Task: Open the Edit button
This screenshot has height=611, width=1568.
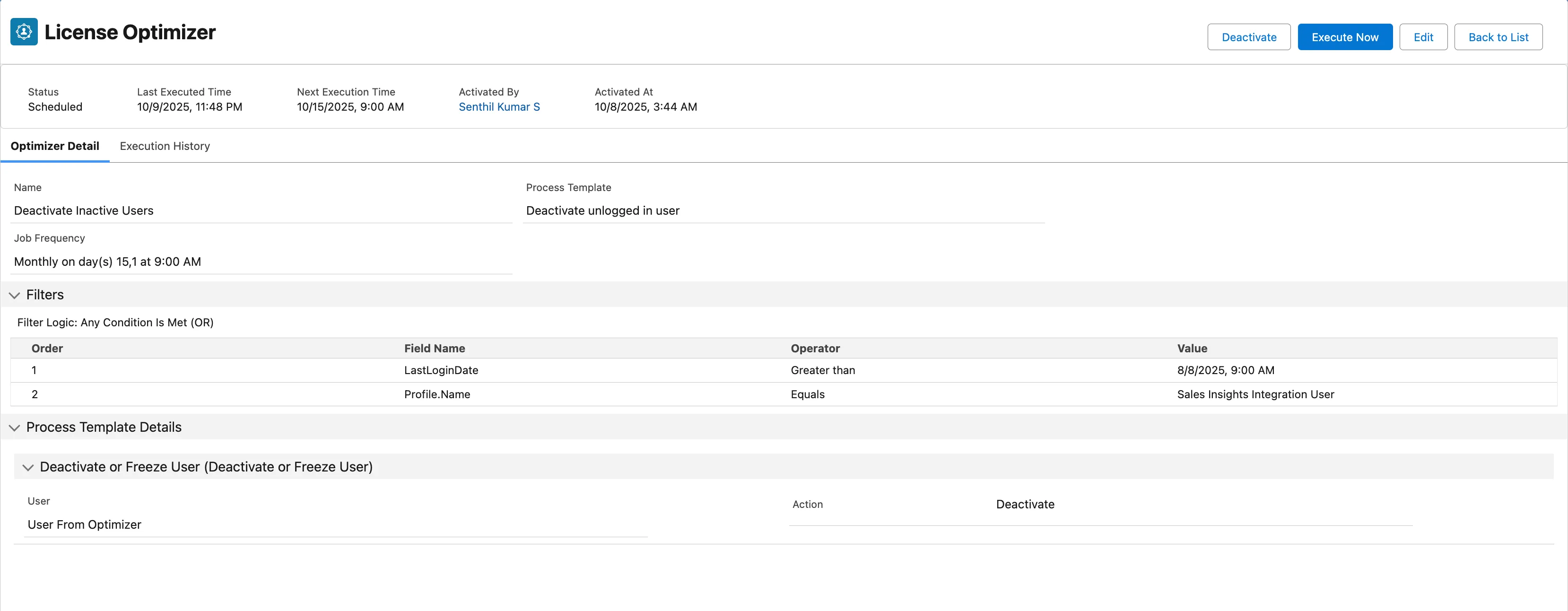Action: (1422, 37)
